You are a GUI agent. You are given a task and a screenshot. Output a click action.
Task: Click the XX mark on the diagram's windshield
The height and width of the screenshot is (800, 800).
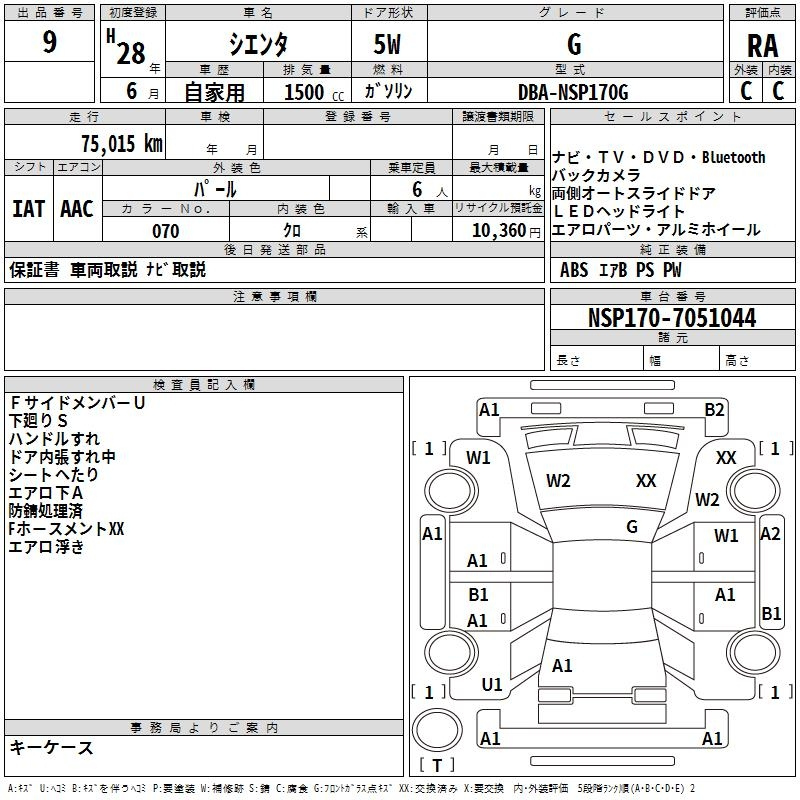tap(646, 481)
